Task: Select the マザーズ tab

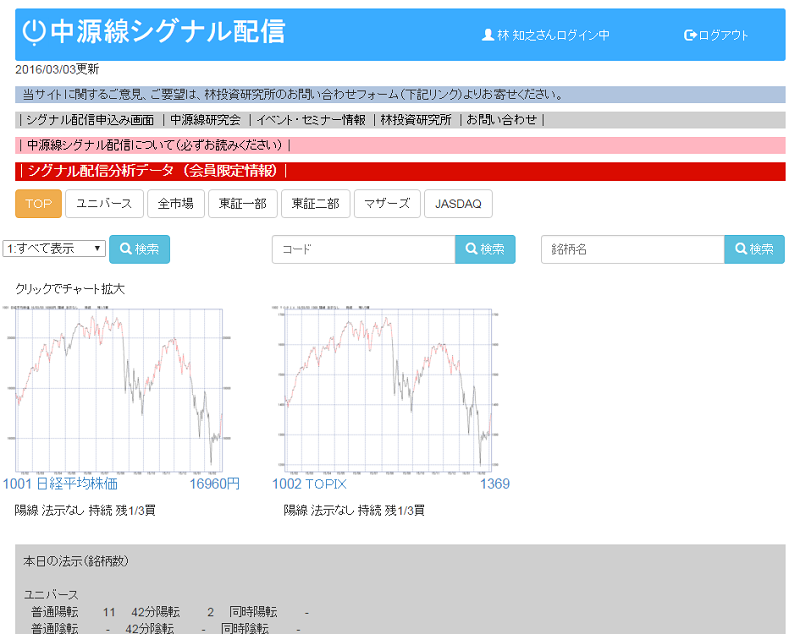Action: pos(387,204)
